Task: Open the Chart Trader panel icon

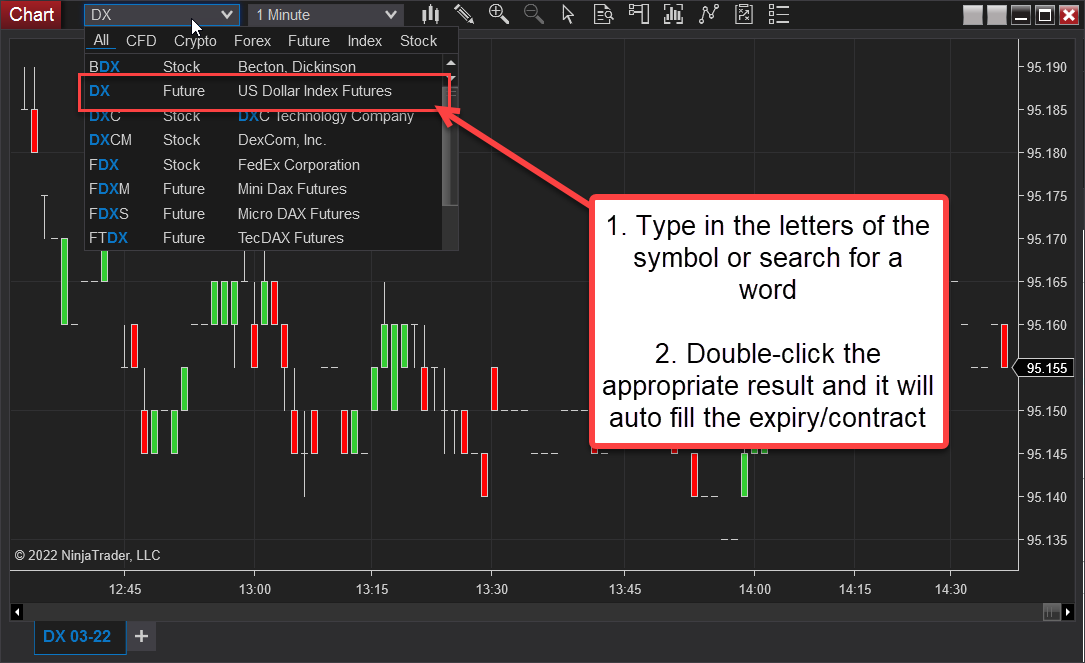Action: coord(639,14)
